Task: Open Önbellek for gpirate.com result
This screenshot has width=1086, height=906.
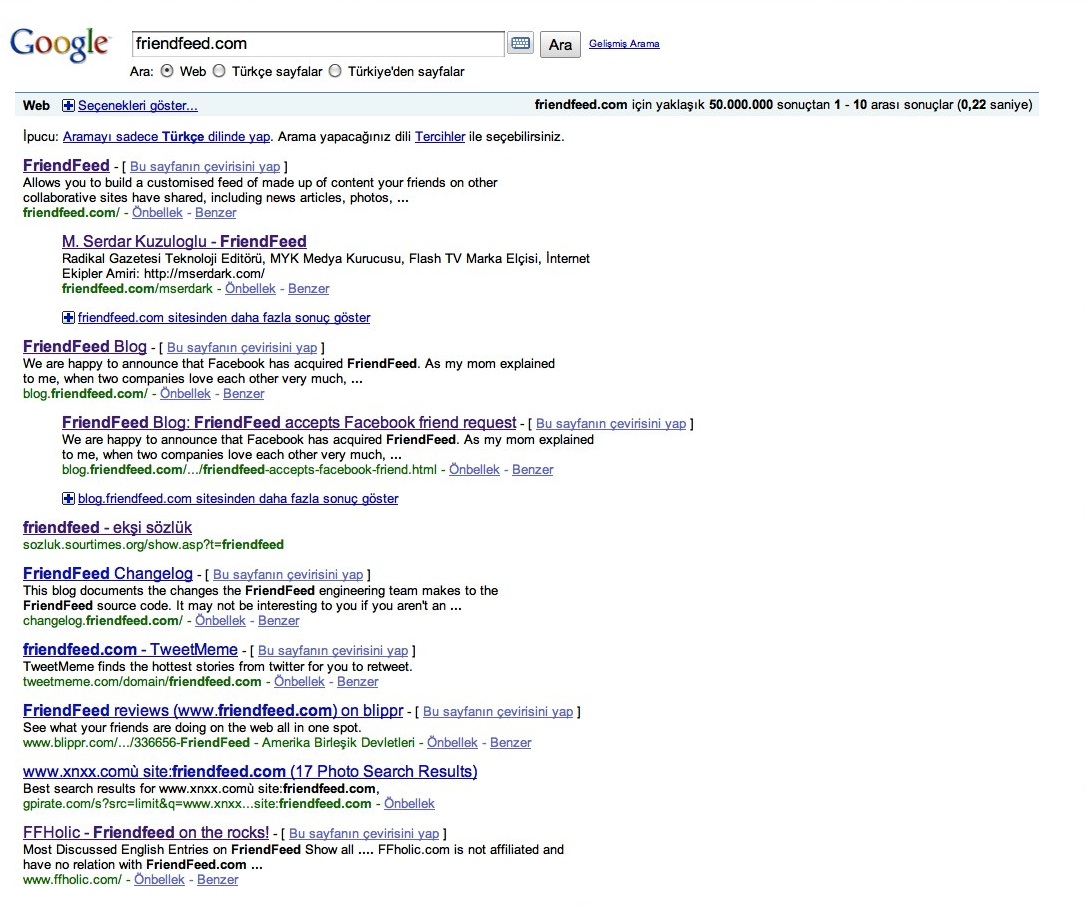Action: (409, 803)
